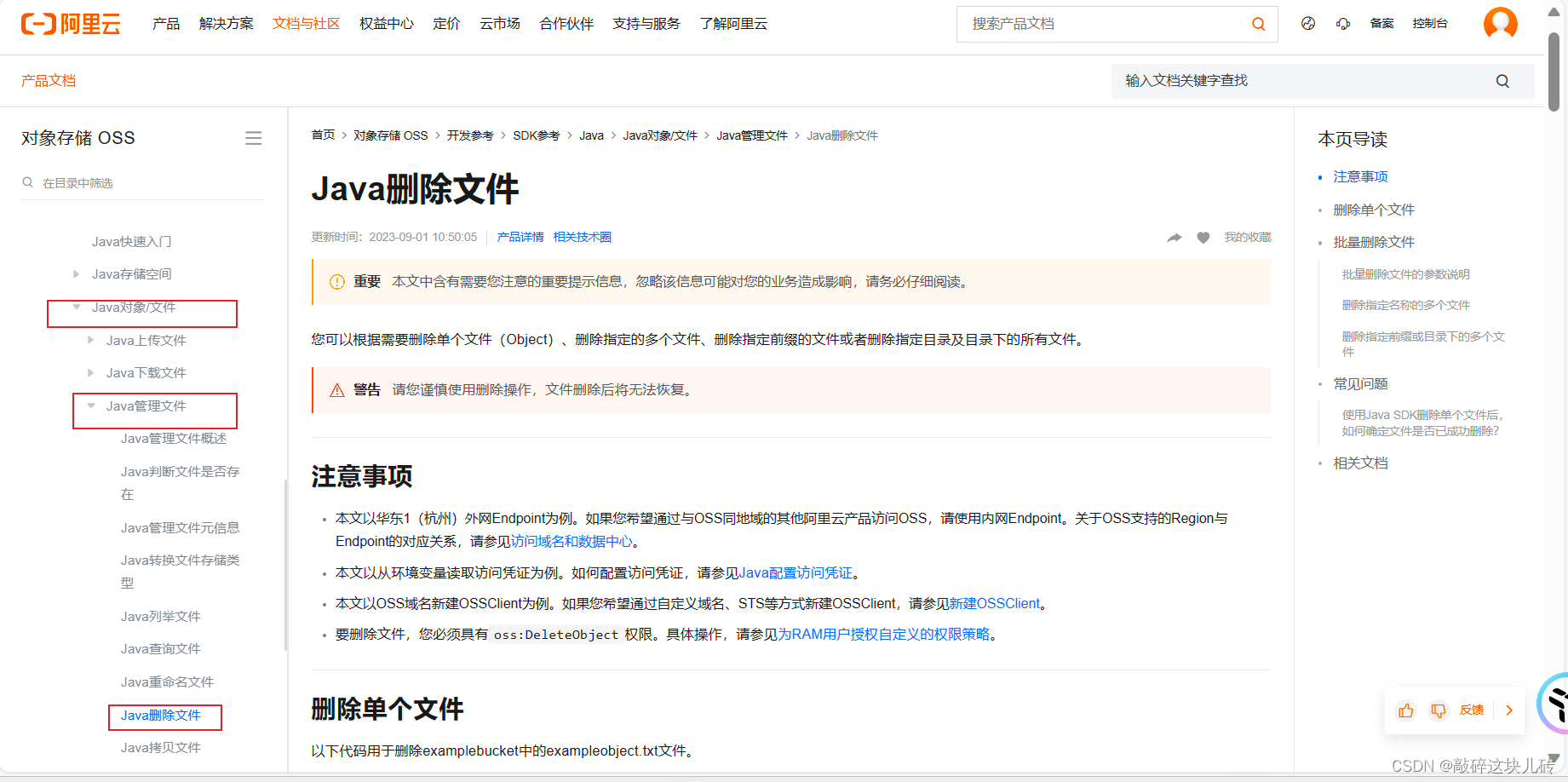Open the compass icon in header
This screenshot has height=782, width=1568.
click(1308, 24)
